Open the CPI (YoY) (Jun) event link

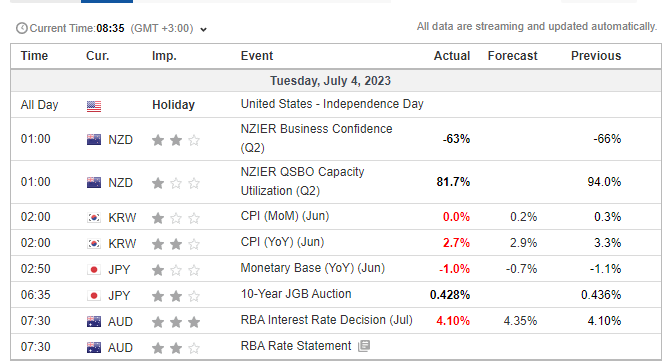click(282, 242)
